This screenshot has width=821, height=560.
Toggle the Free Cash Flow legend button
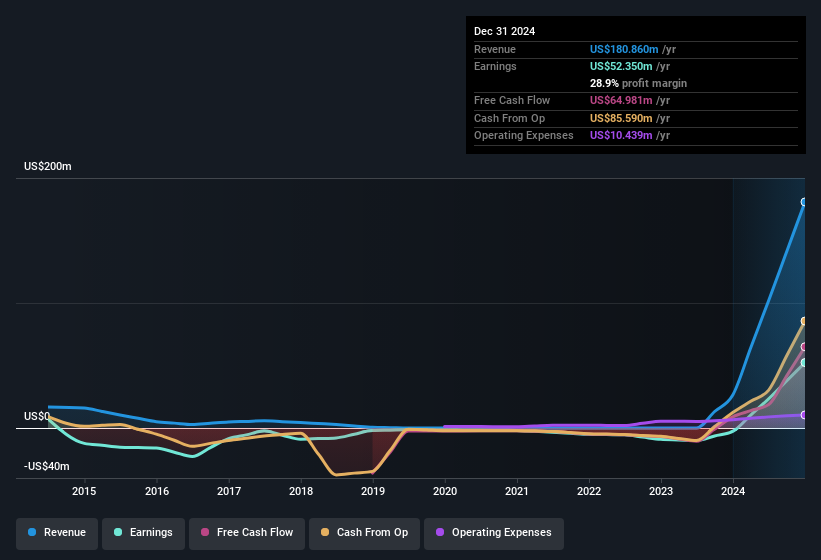(247, 533)
